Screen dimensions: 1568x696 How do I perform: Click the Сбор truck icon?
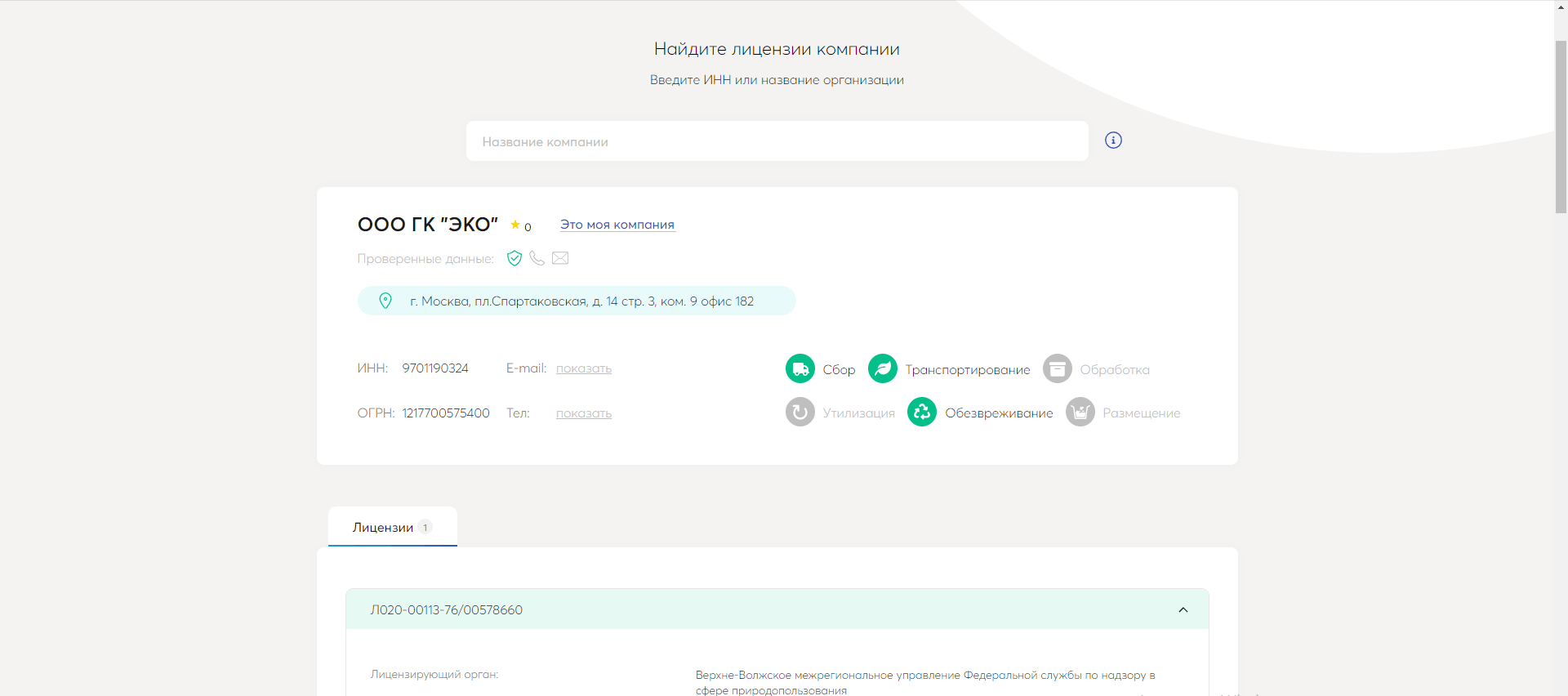click(800, 368)
